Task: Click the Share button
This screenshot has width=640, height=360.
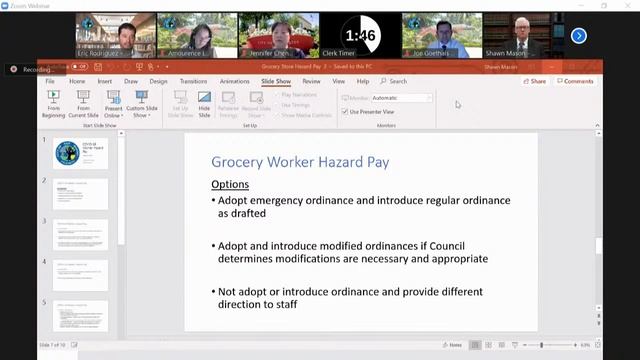Action: click(534, 81)
